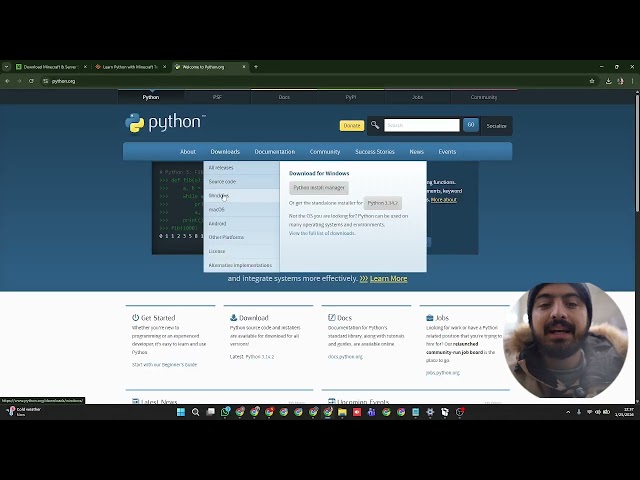Screen dimensions: 640x480
Task: Click the Python logo in the header
Action: [163, 122]
